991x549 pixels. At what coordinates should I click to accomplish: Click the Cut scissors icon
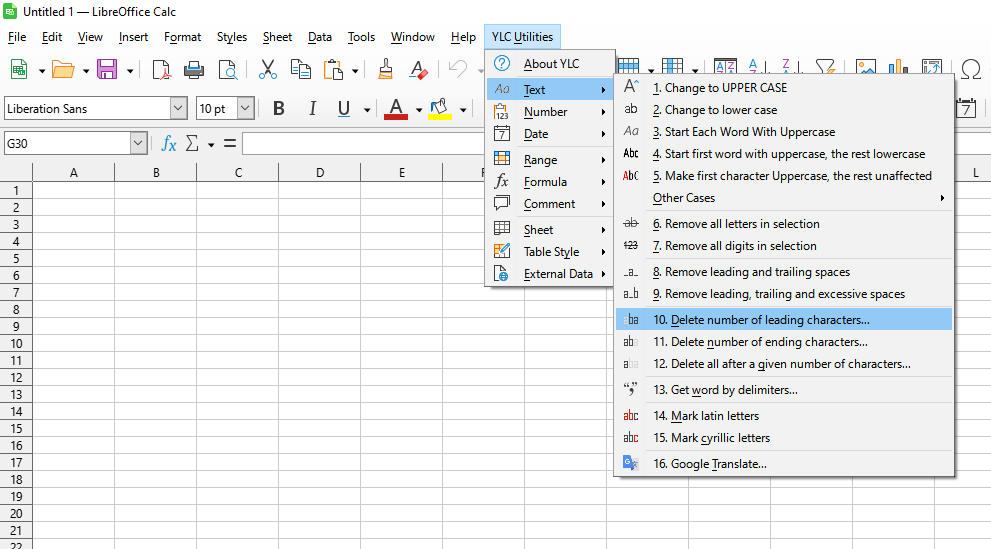267,69
